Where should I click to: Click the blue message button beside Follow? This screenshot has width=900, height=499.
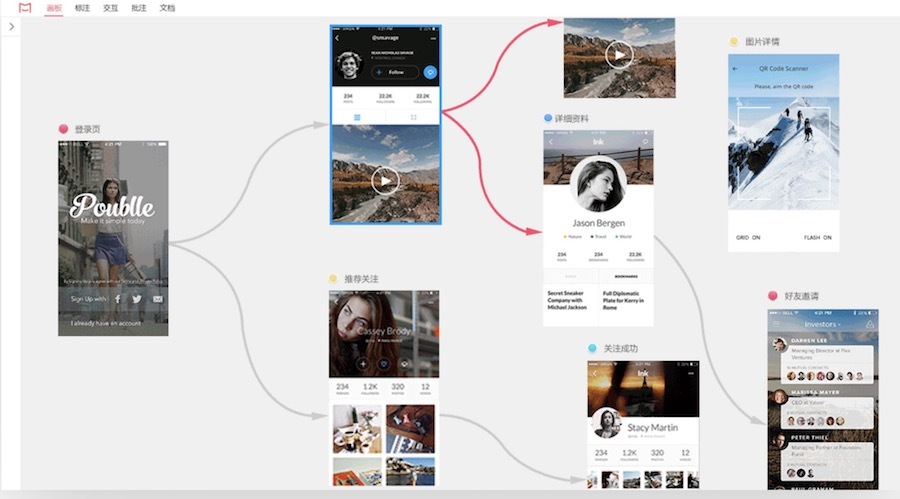(x=430, y=72)
